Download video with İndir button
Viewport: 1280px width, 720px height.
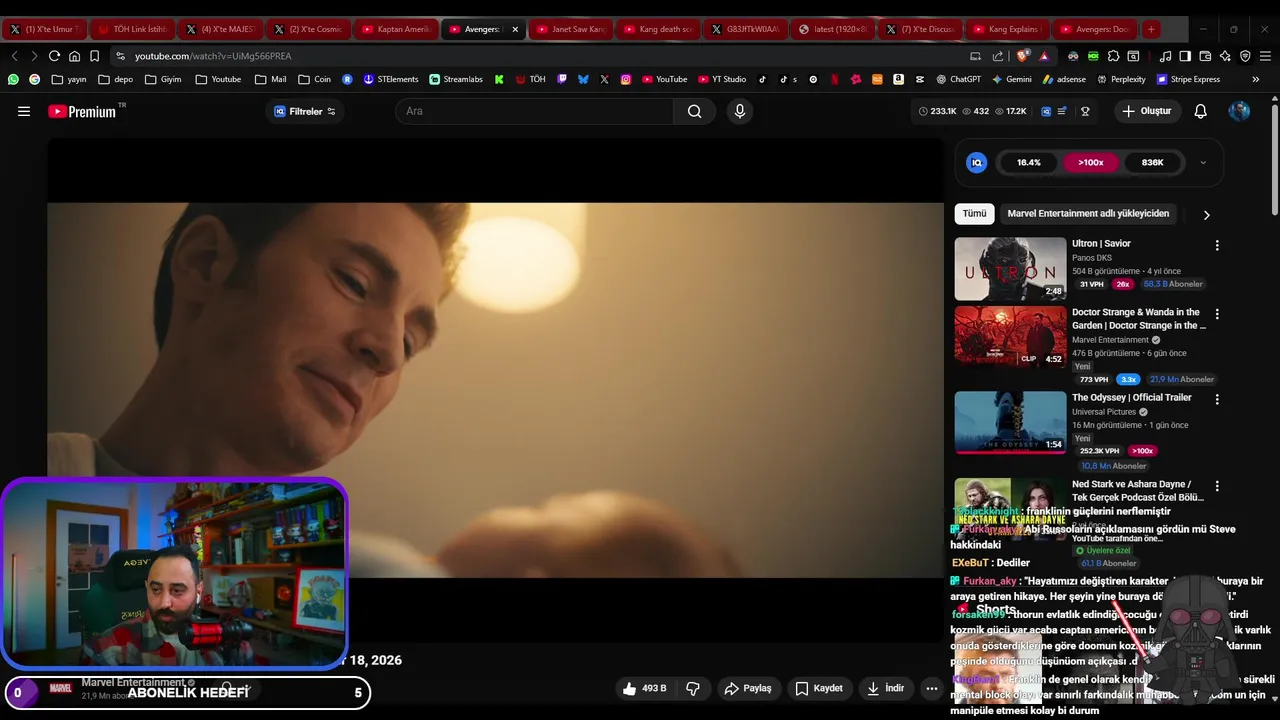(886, 688)
